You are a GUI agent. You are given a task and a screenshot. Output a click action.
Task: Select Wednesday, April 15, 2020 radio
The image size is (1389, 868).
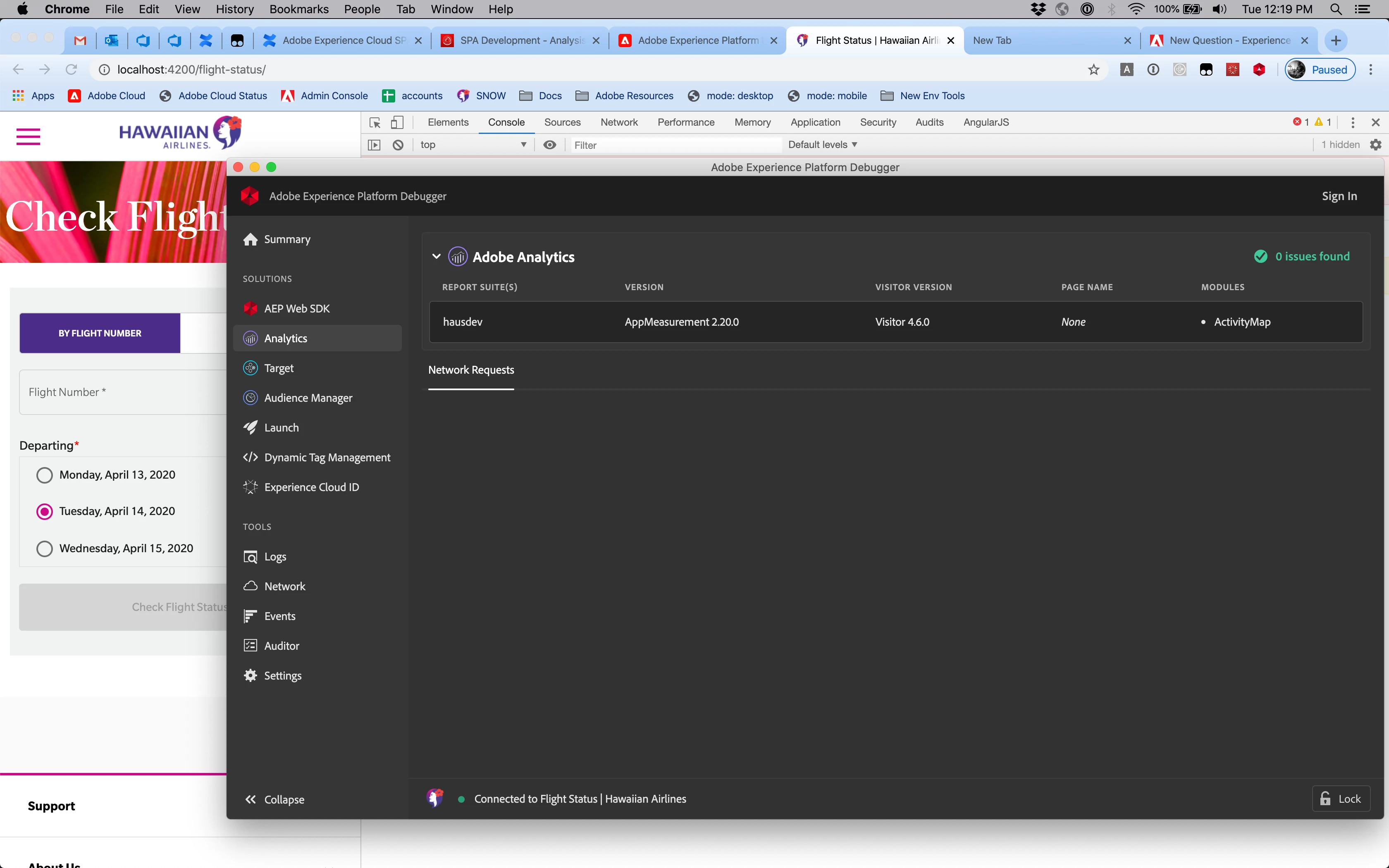tap(44, 548)
